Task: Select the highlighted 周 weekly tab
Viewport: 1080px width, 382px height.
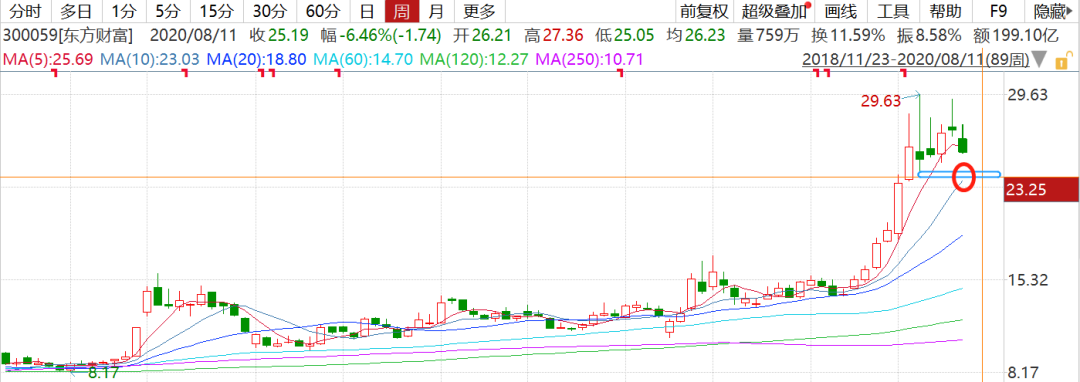Action: click(402, 11)
